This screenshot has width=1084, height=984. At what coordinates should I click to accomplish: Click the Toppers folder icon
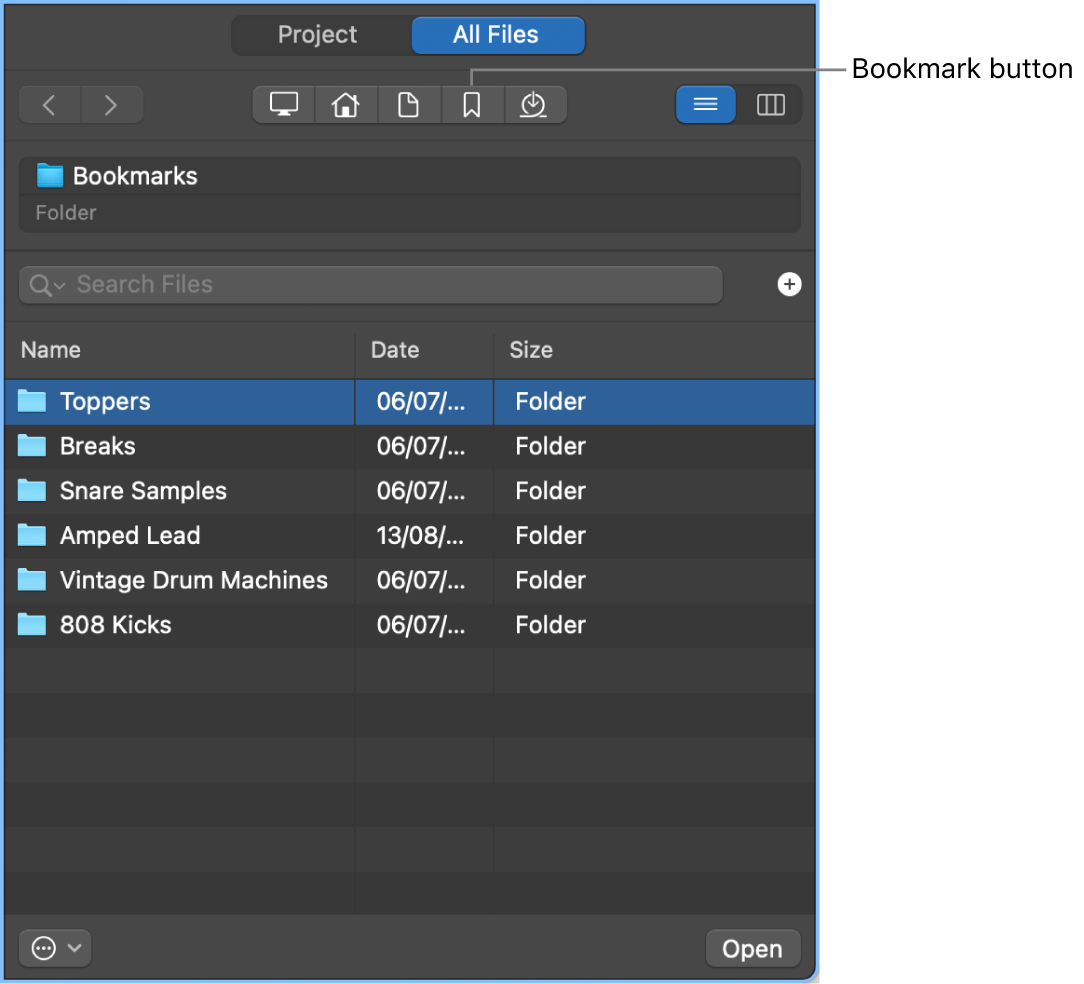[33, 401]
